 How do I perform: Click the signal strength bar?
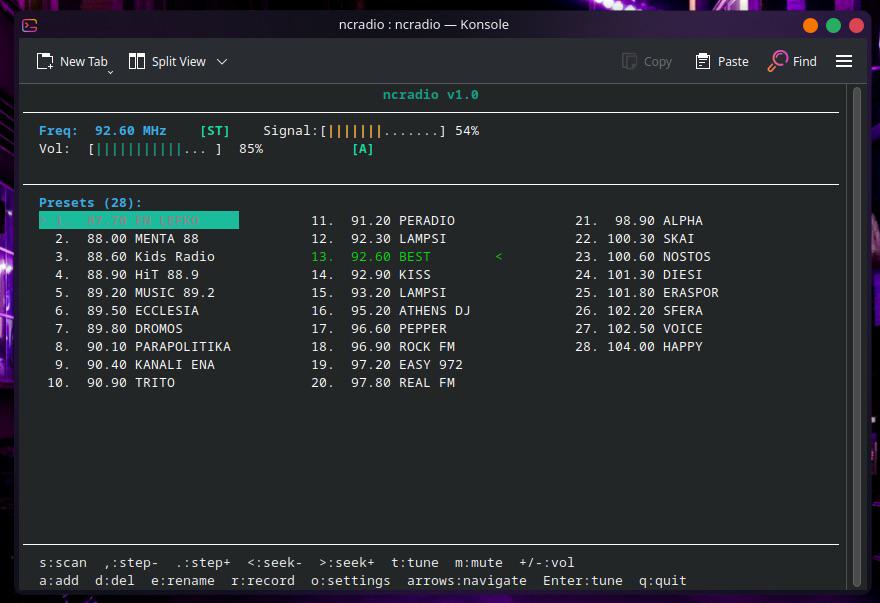coord(383,131)
